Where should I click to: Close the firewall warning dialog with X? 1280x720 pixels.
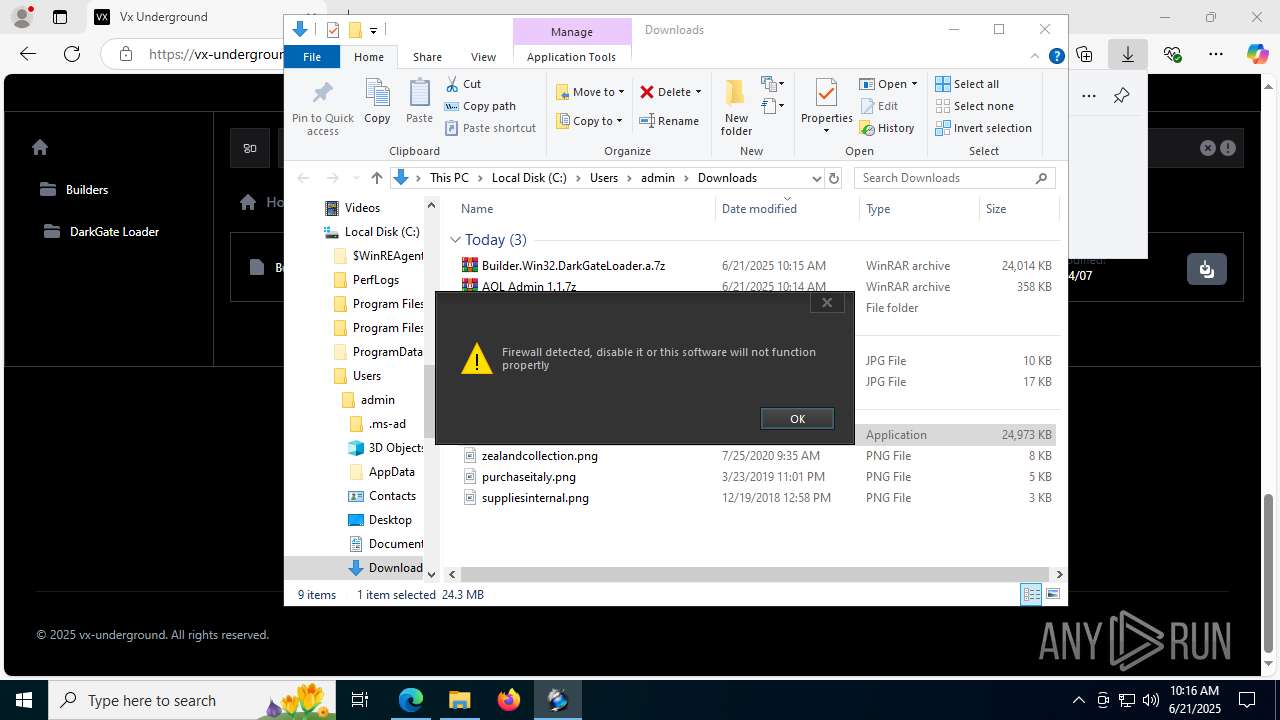click(x=827, y=302)
